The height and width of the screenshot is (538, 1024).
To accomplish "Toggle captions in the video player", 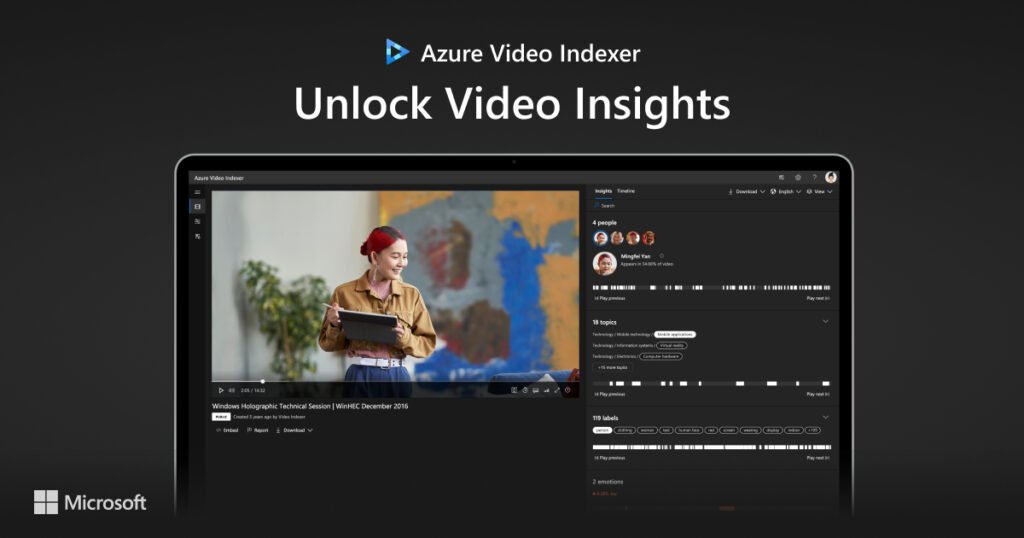I will (536, 390).
